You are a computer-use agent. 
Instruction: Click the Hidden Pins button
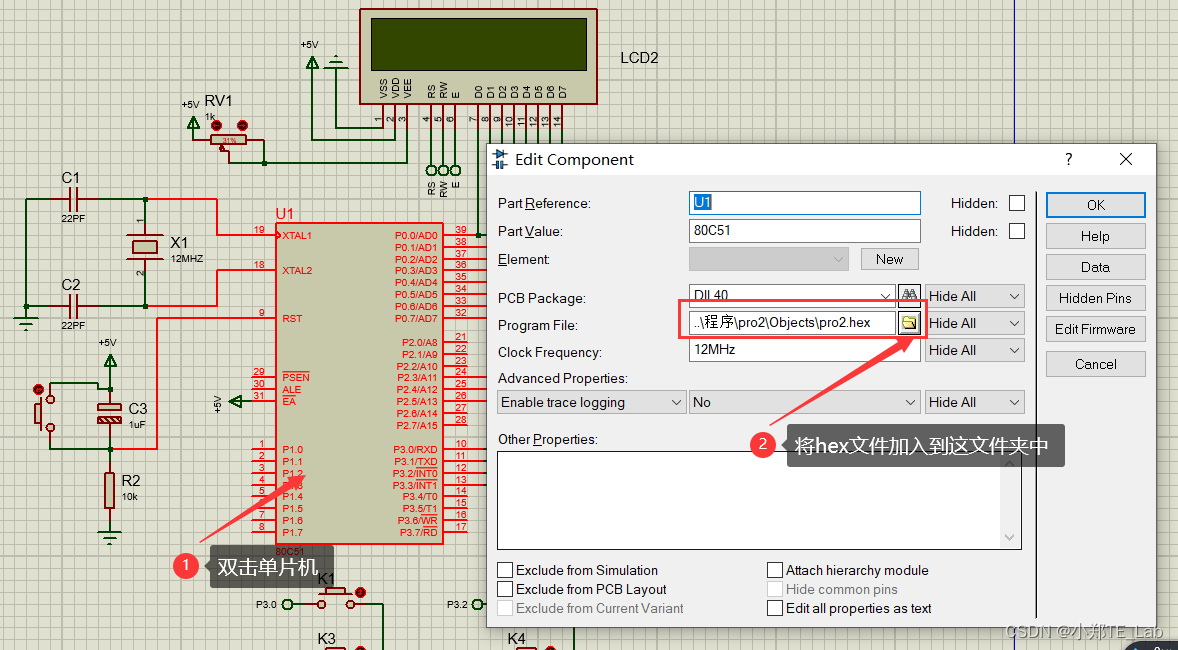pos(1095,298)
